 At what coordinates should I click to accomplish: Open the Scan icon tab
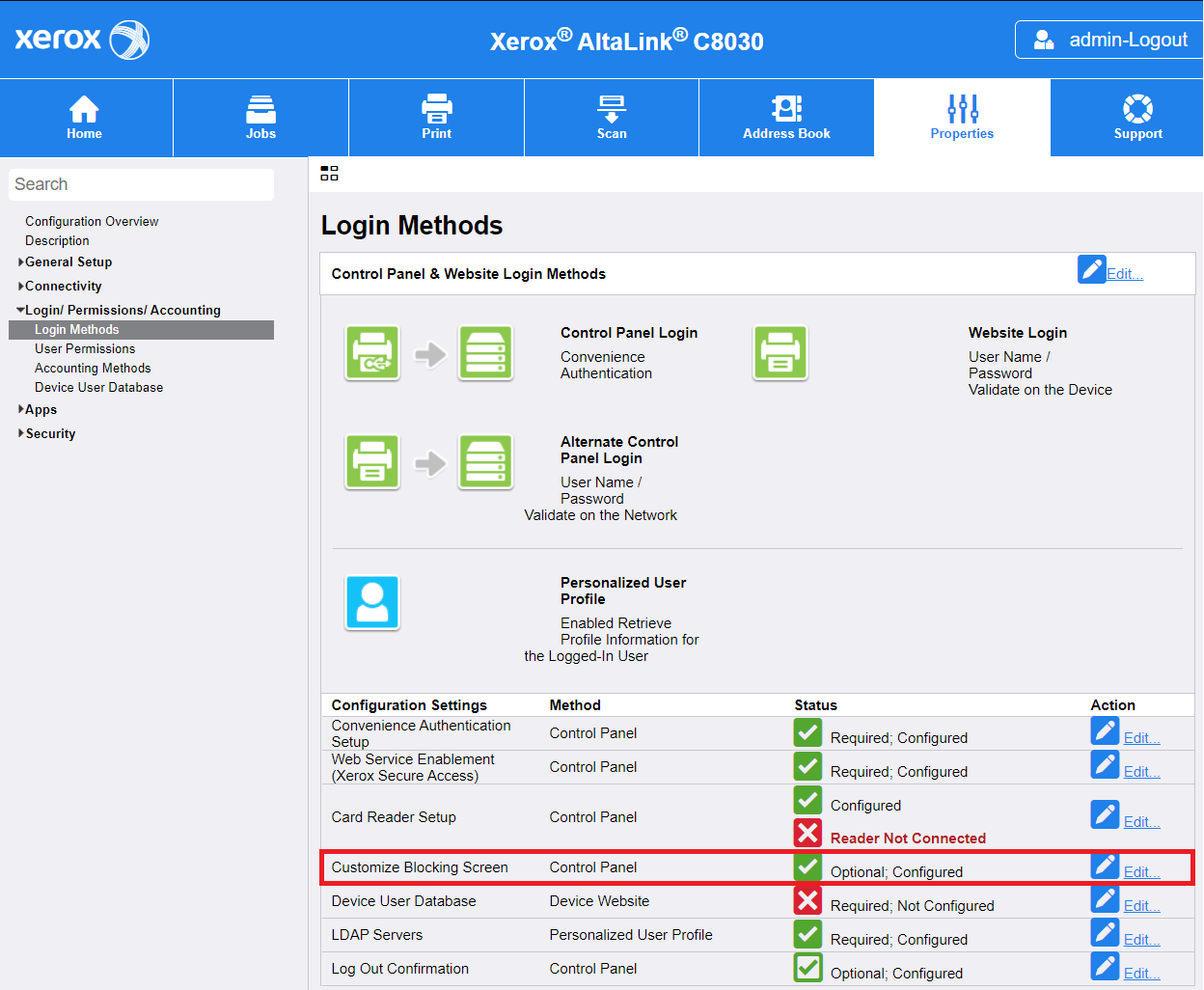point(612,109)
